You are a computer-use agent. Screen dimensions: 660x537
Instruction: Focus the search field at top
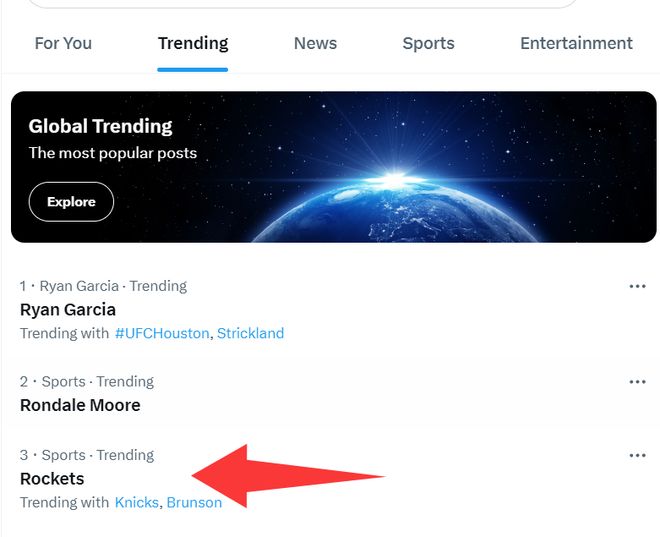pyautogui.click(x=300, y=3)
